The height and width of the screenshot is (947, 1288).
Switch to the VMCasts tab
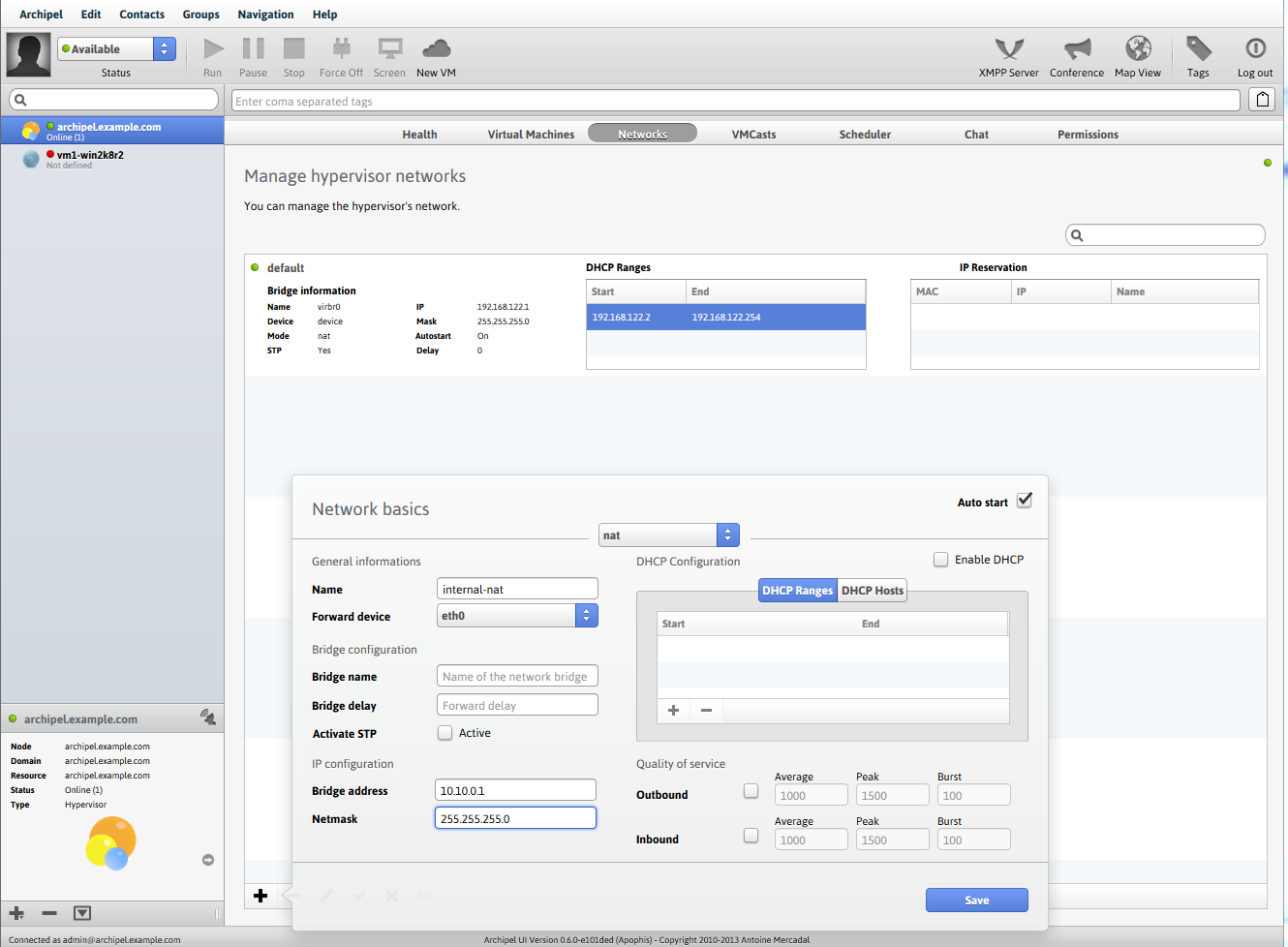754,135
